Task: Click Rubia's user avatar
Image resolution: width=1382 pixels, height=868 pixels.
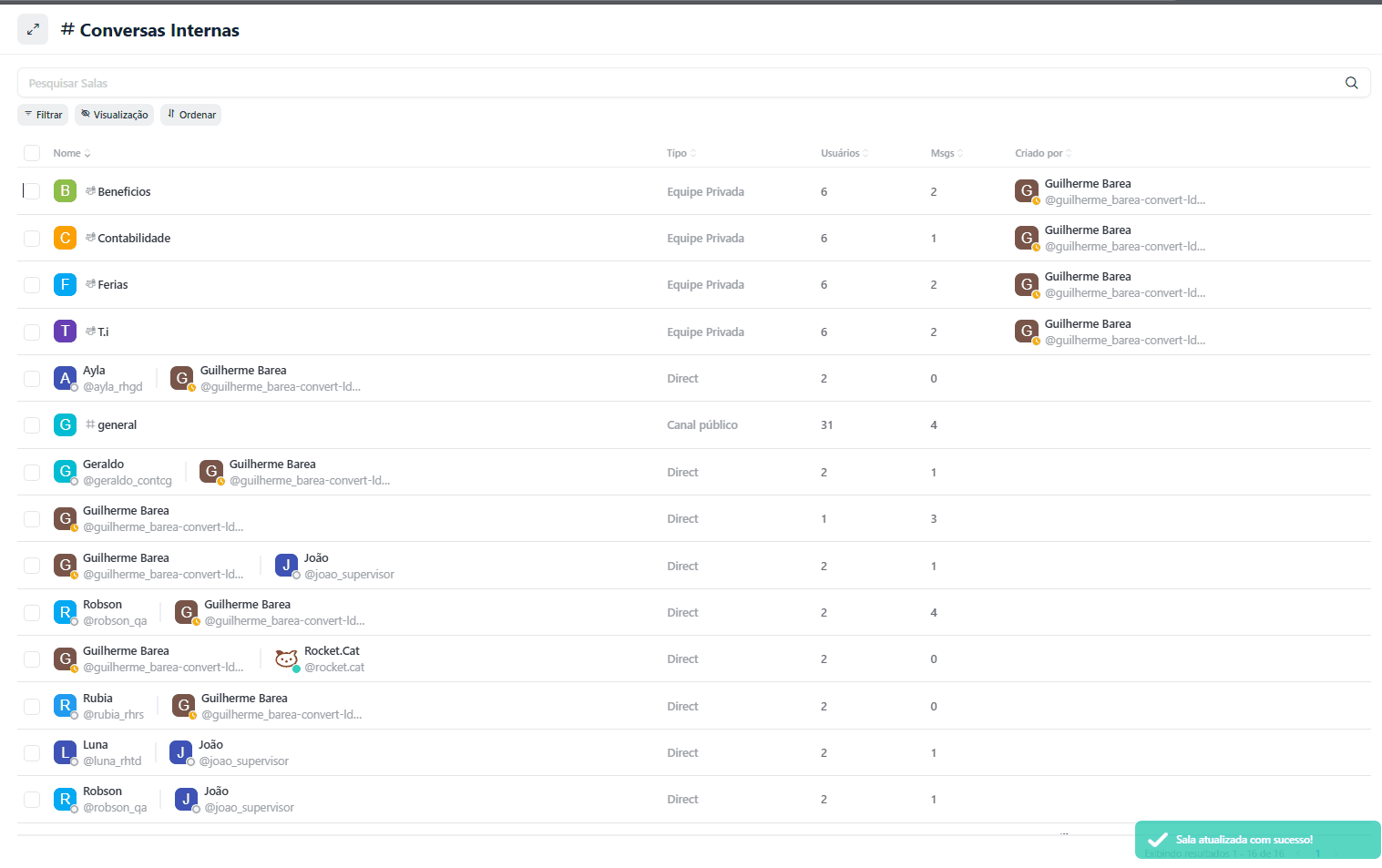Action: [x=65, y=706]
